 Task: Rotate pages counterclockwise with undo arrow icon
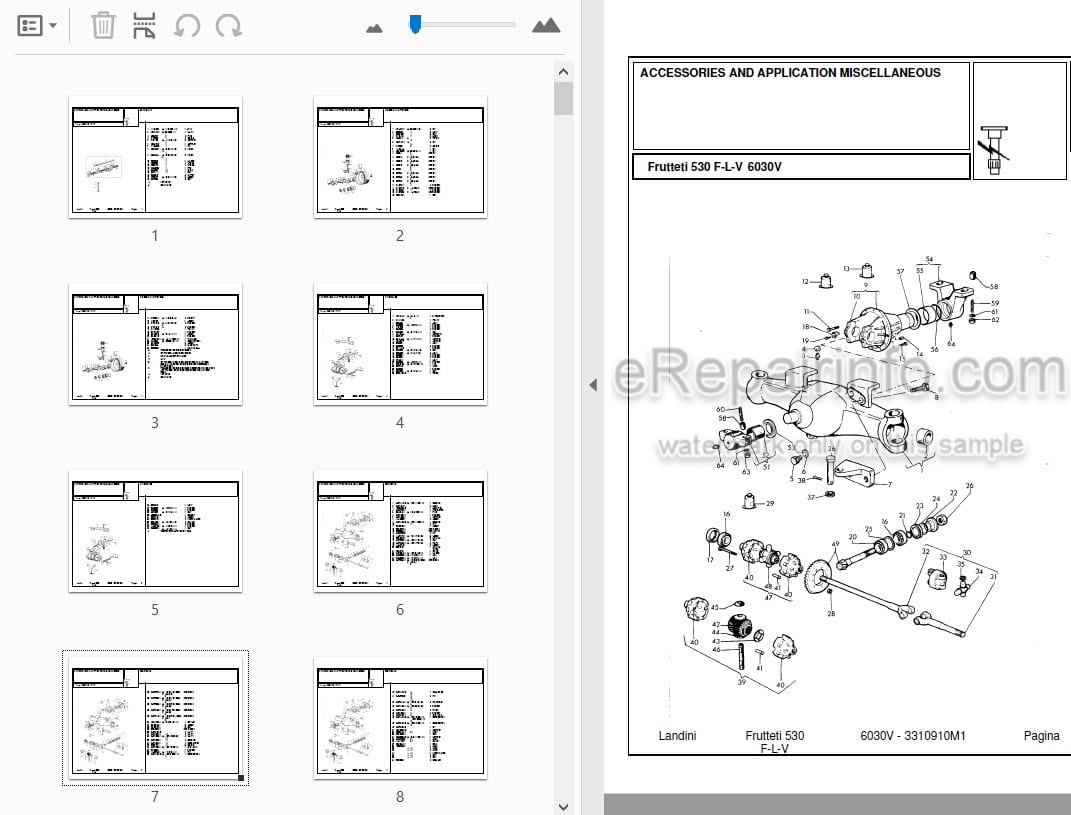pyautogui.click(x=186, y=26)
